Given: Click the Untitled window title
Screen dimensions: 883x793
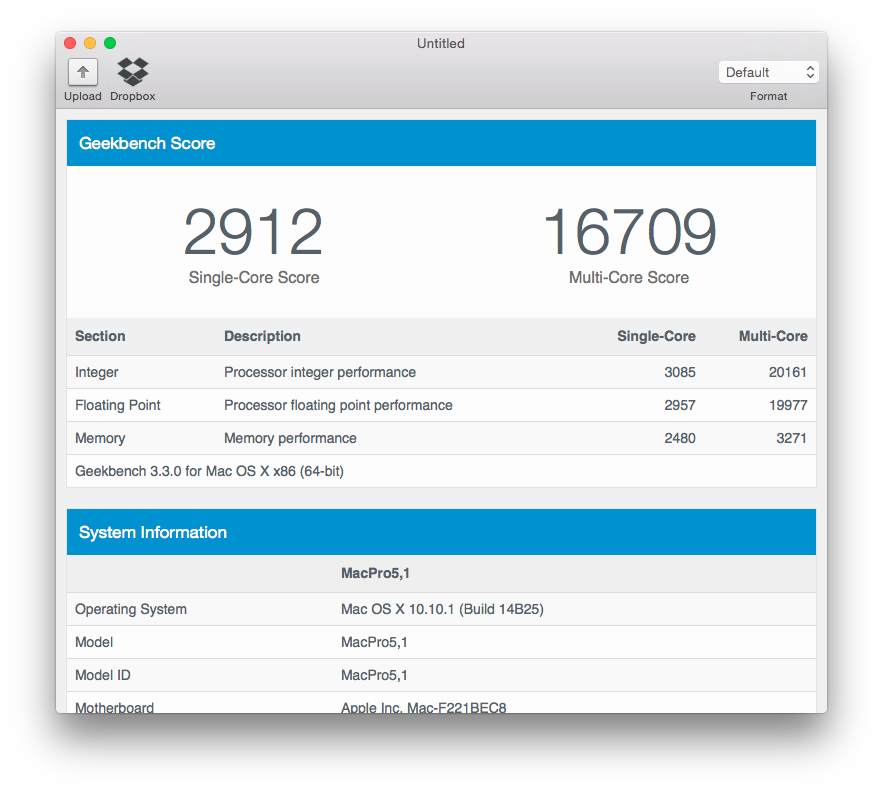Looking at the screenshot, I should (x=441, y=43).
